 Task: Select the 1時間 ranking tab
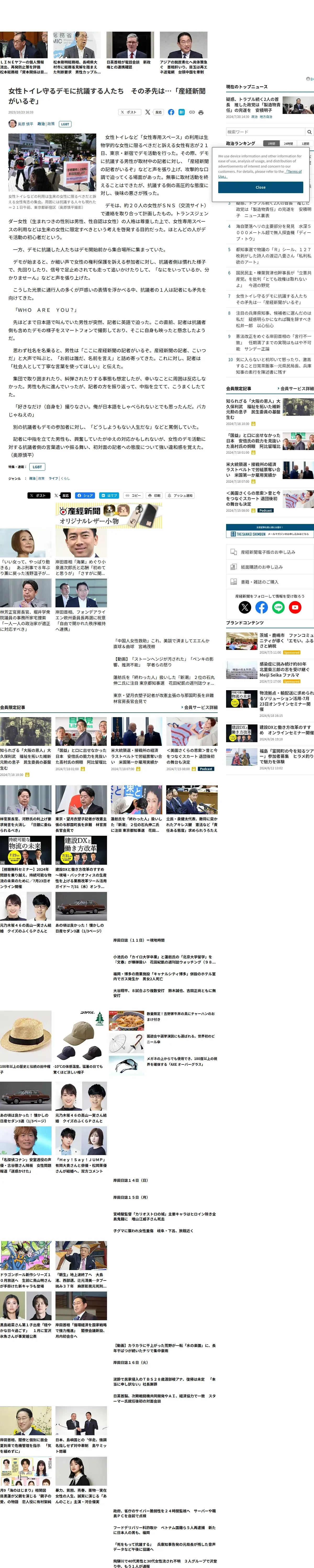[271, 144]
